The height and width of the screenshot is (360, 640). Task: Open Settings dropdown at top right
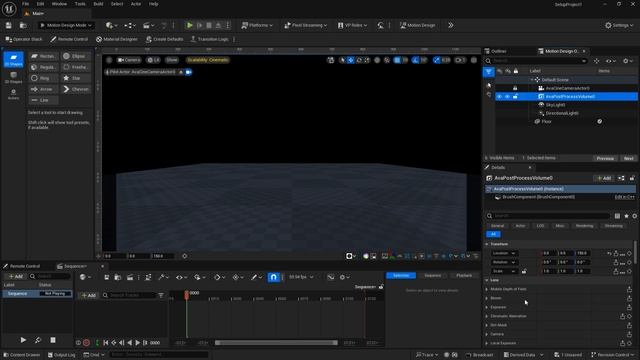pyautogui.click(x=619, y=25)
